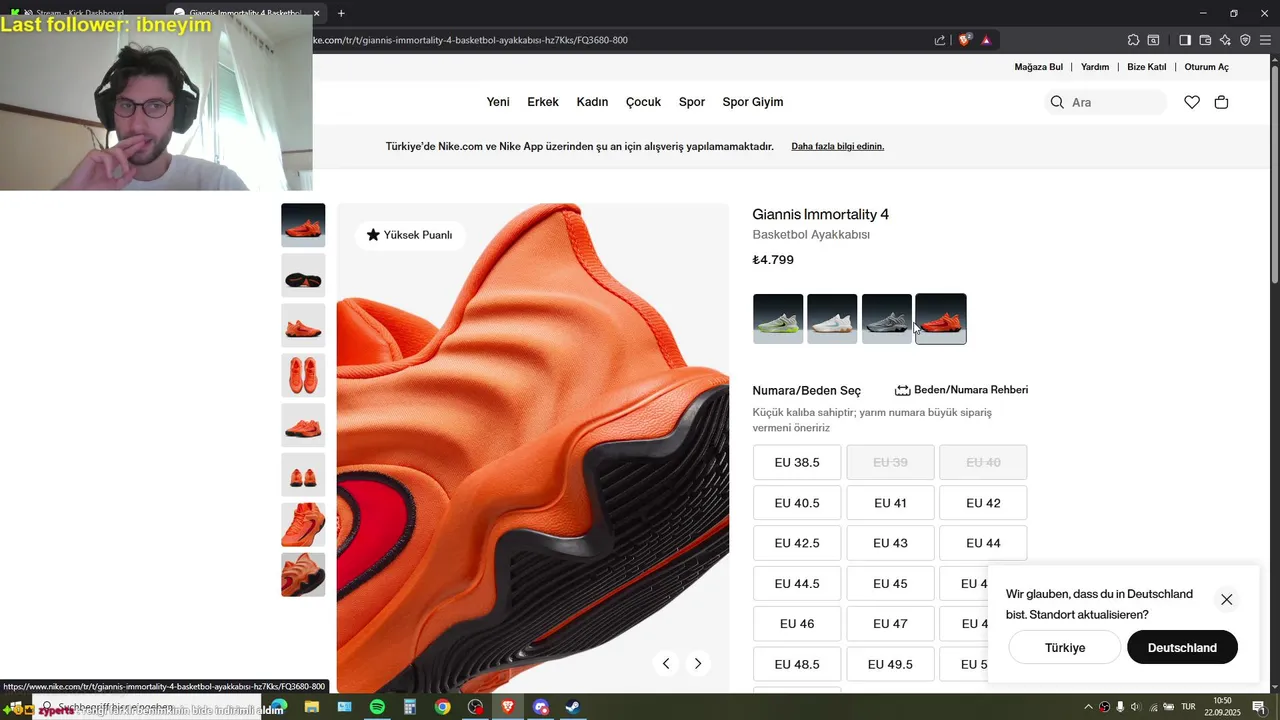The width and height of the screenshot is (1280, 720).
Task: Open the shopping bag icon
Action: tap(1221, 102)
